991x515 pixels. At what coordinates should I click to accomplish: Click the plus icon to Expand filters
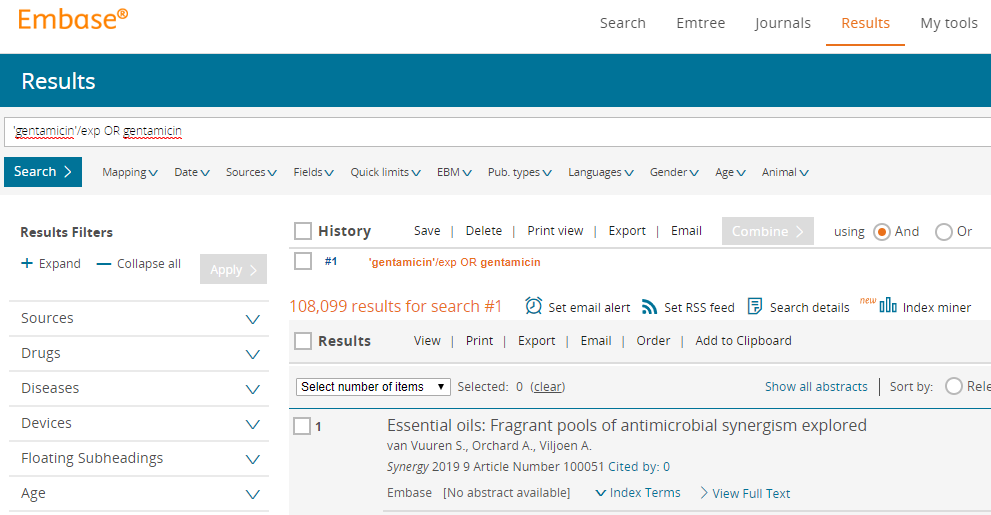pos(27,264)
